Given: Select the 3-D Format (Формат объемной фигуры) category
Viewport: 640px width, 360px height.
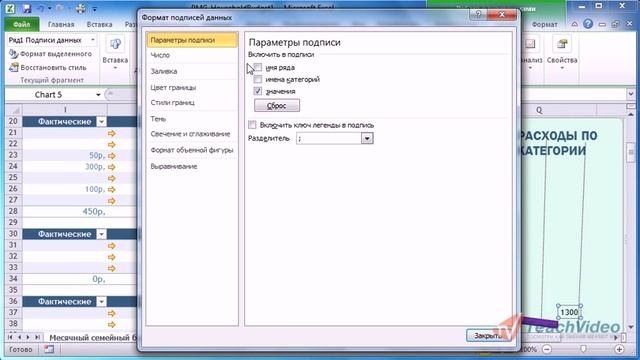Looking at the screenshot, I should [x=192, y=150].
